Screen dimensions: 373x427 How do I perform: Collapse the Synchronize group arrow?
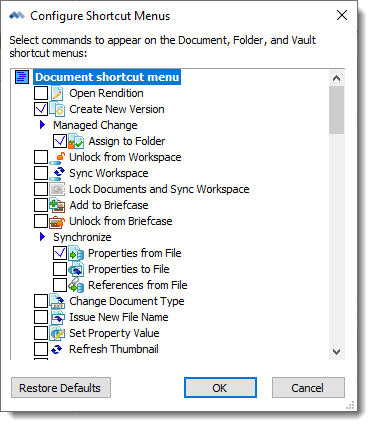point(42,237)
